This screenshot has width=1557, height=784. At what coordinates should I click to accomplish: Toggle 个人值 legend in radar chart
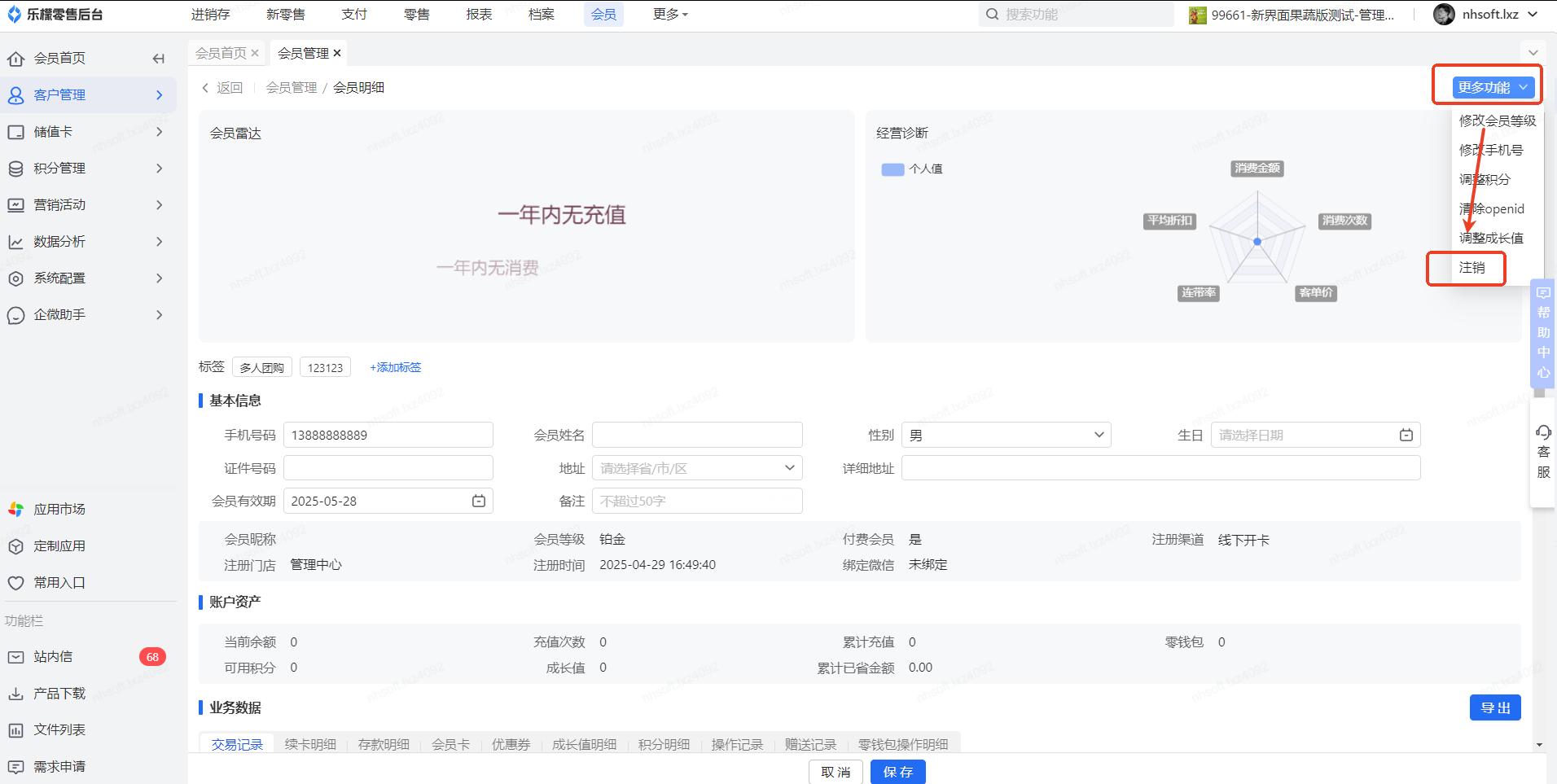(x=893, y=169)
